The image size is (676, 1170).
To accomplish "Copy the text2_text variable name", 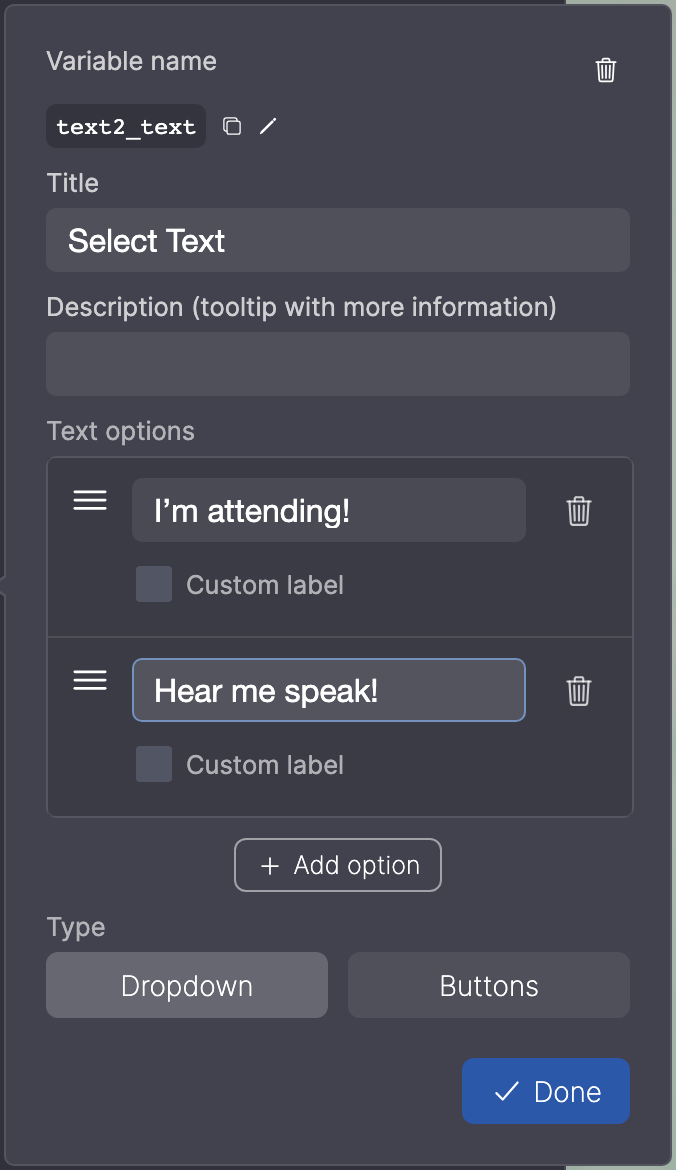I will click(232, 126).
